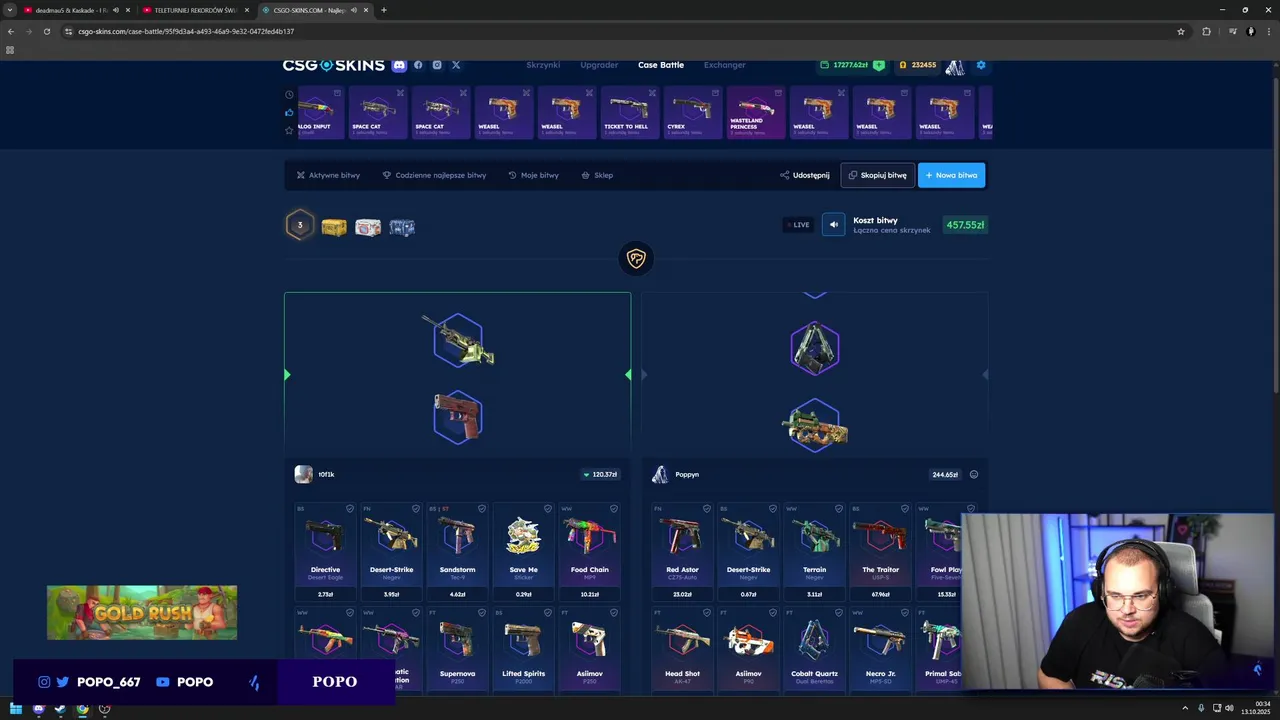
Task: Open Exchanger navigation tab
Action: 724,65
